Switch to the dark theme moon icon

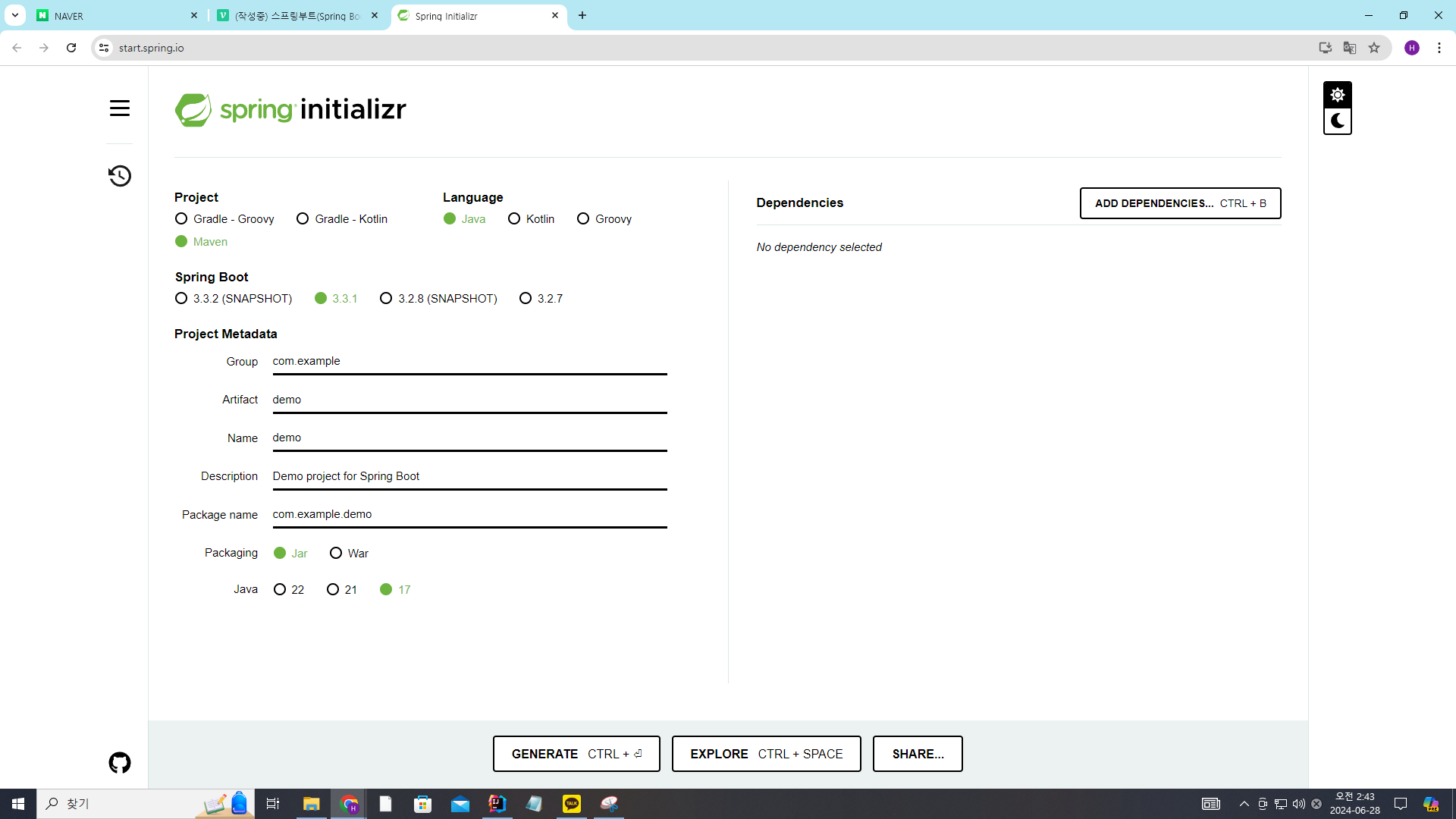(1338, 121)
